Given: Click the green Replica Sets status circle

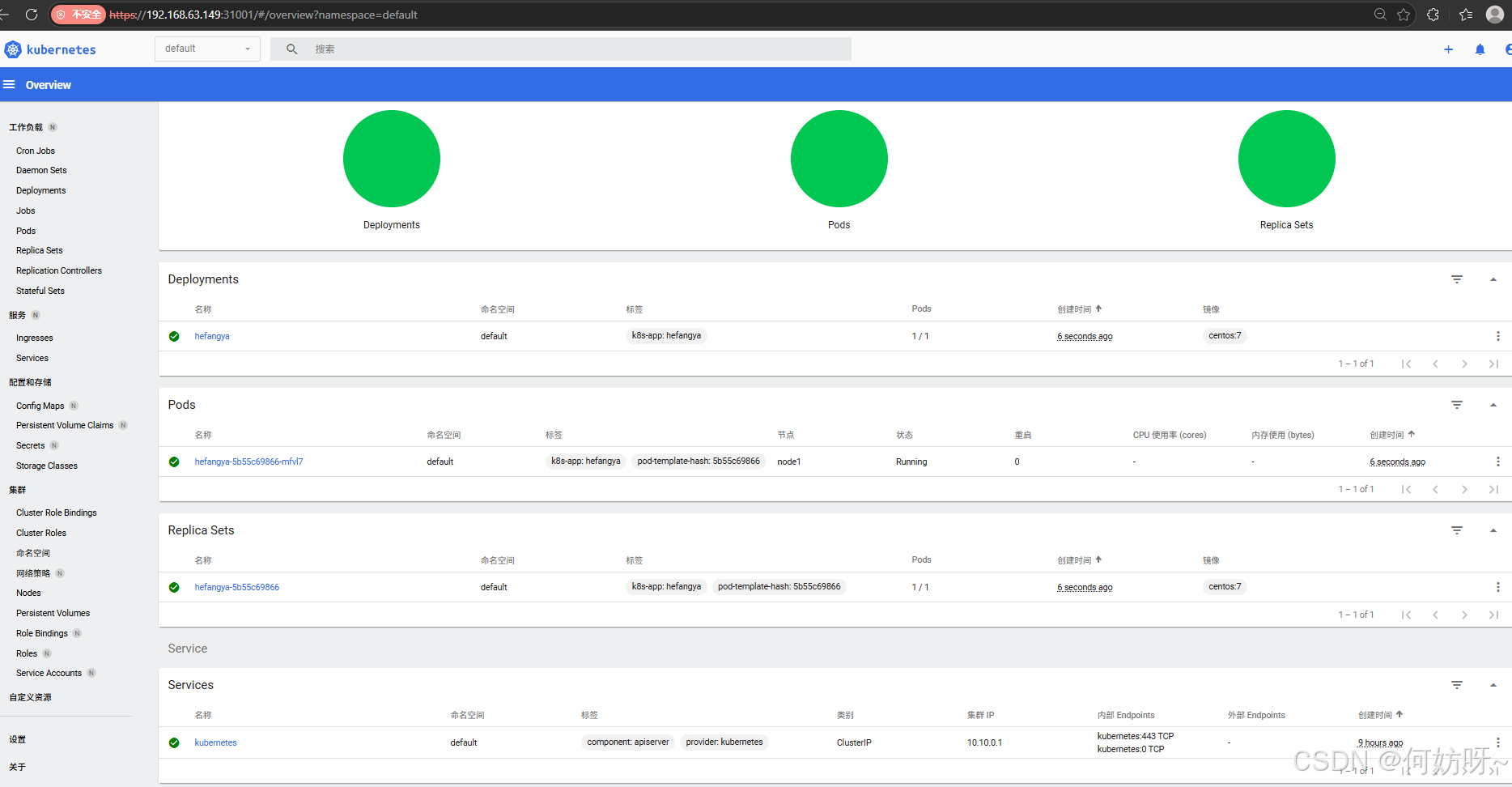Looking at the screenshot, I should pos(1287,159).
